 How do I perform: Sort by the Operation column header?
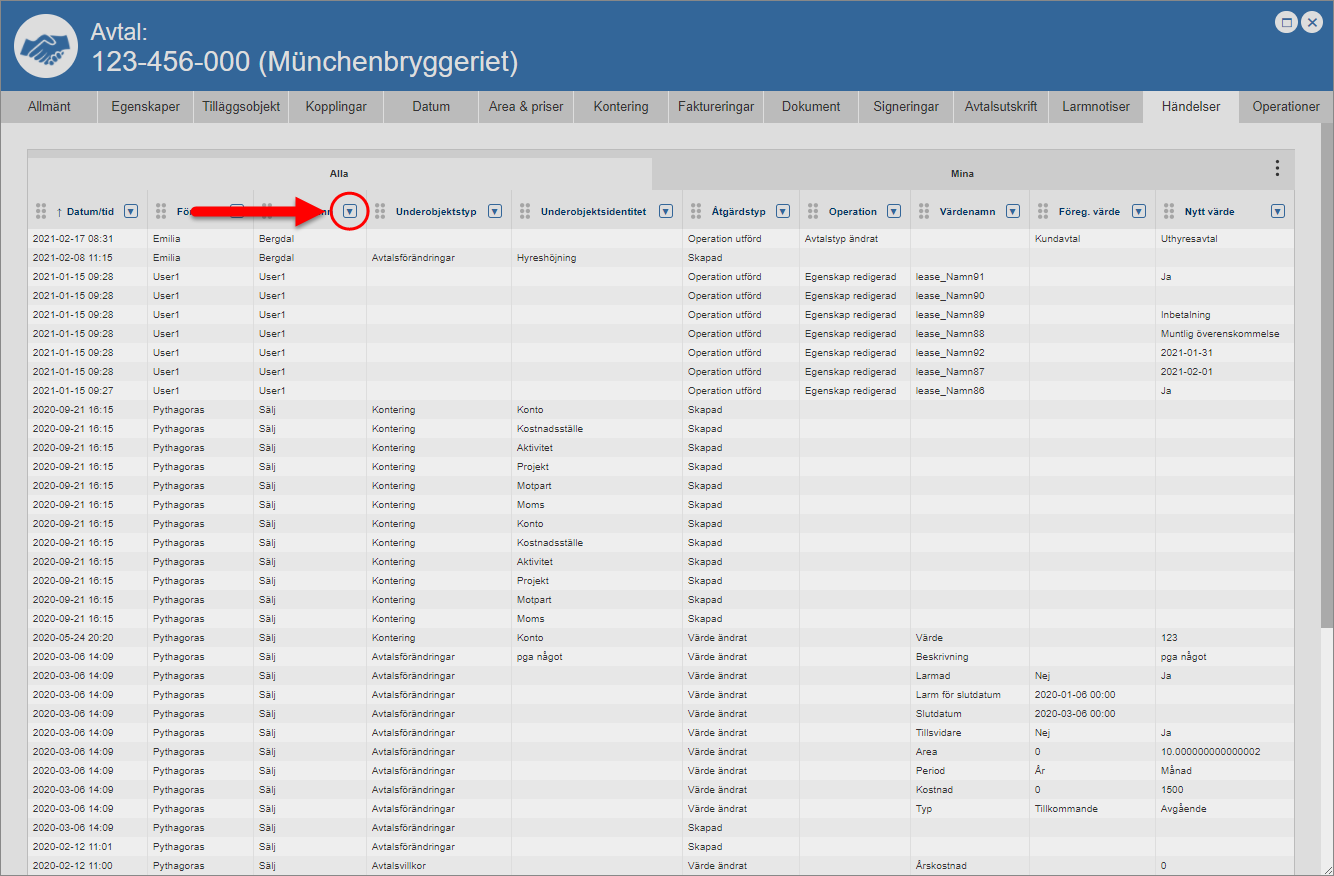pyautogui.click(x=853, y=211)
